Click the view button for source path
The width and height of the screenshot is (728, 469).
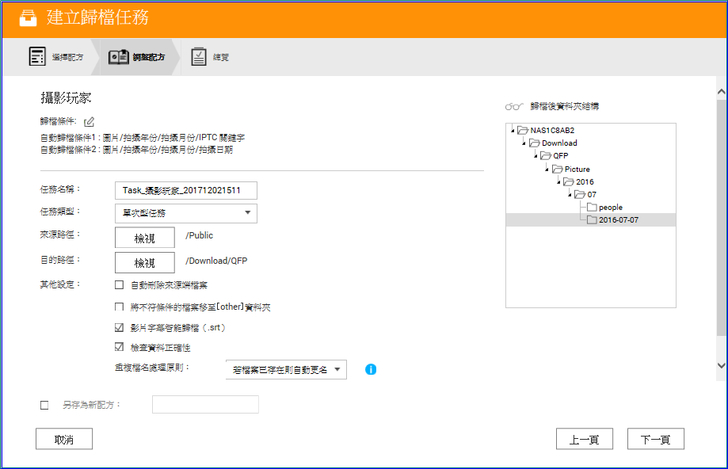pyautogui.click(x=145, y=238)
